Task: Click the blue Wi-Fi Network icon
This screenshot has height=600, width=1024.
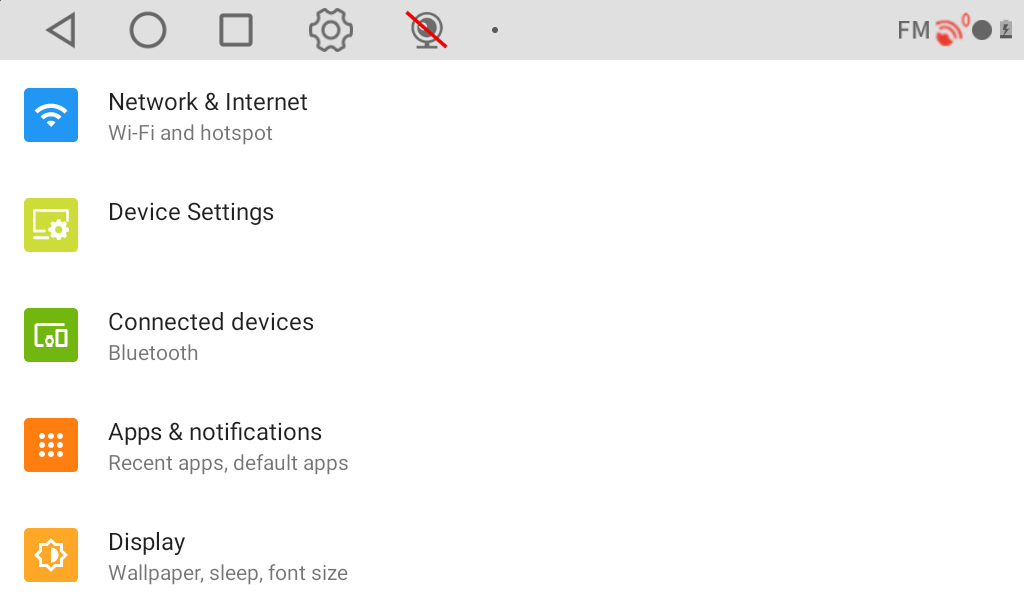Action: [51, 115]
